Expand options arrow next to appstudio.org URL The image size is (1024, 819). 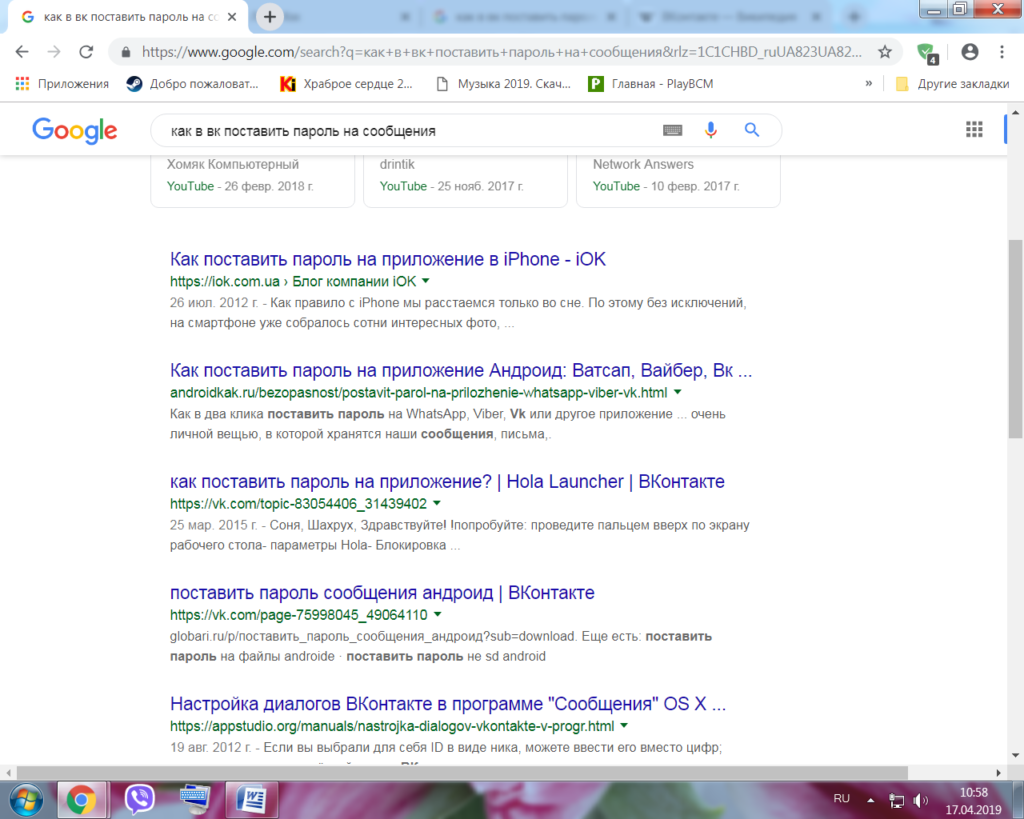(x=624, y=725)
